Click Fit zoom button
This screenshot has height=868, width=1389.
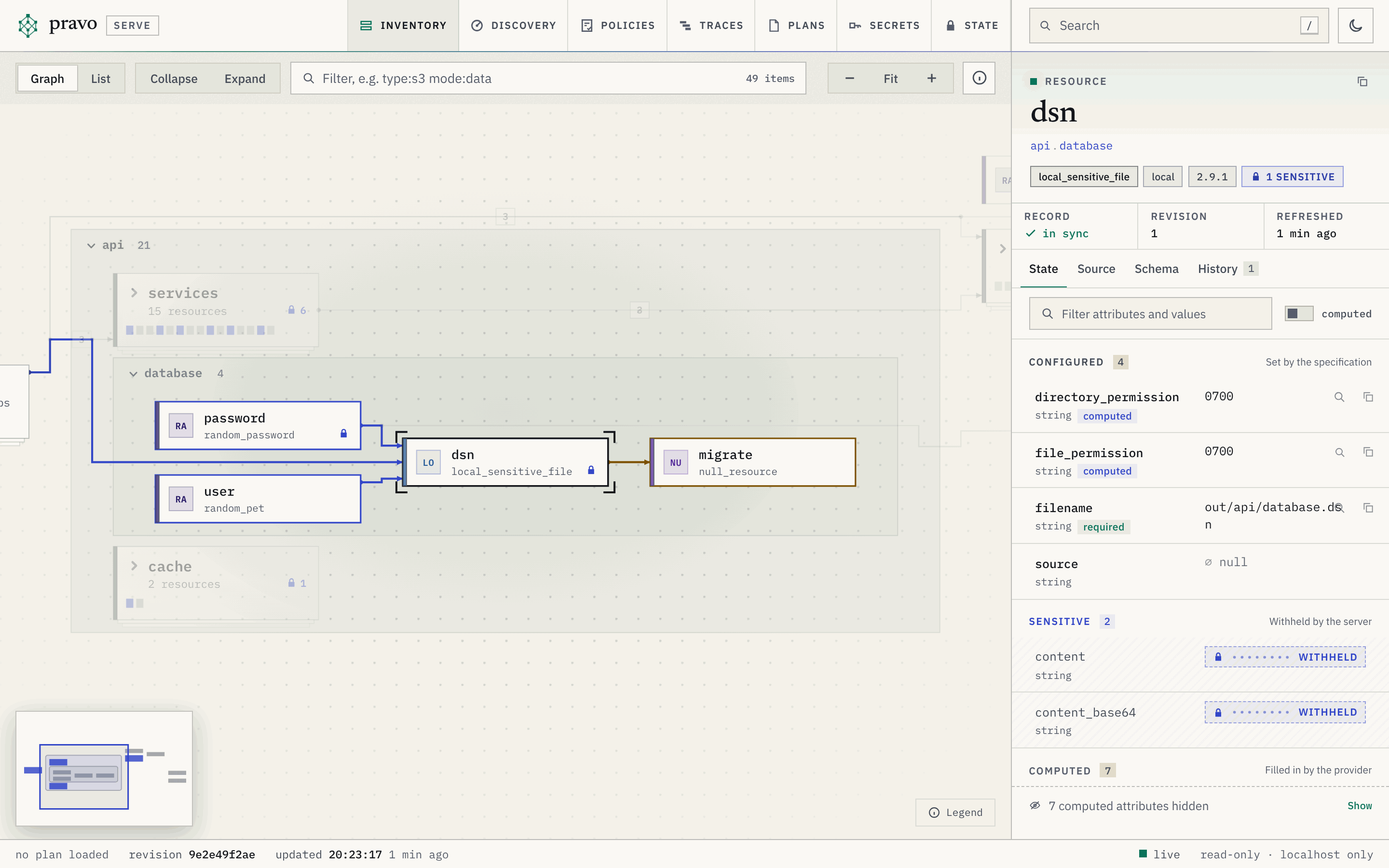click(890, 78)
